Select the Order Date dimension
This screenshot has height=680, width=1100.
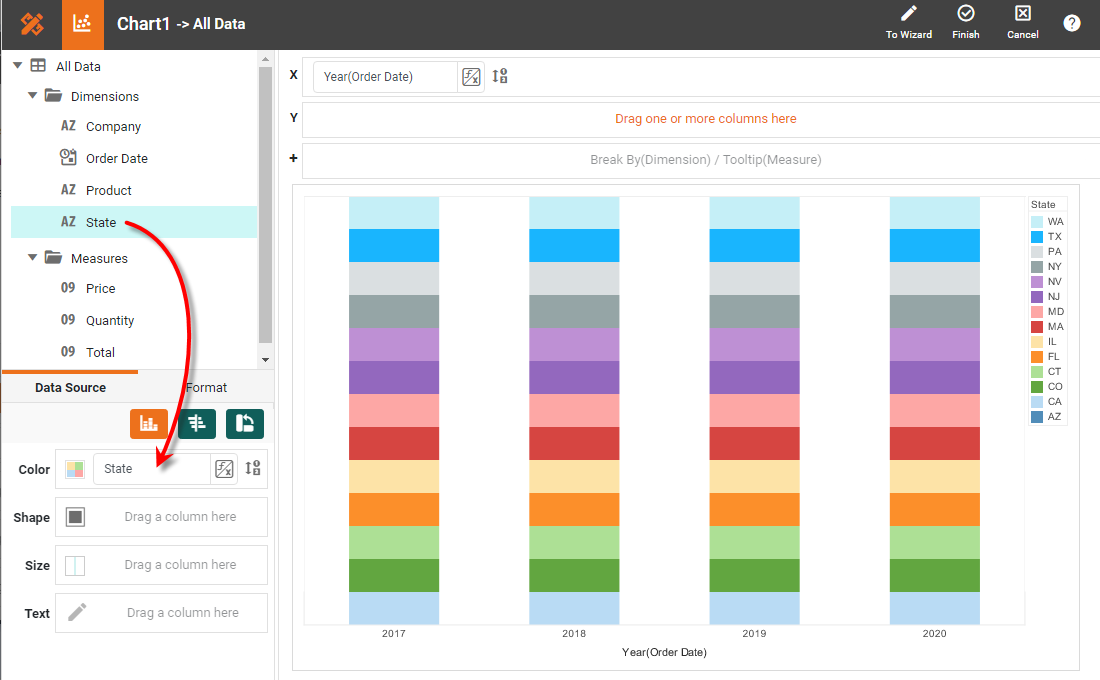(x=116, y=158)
